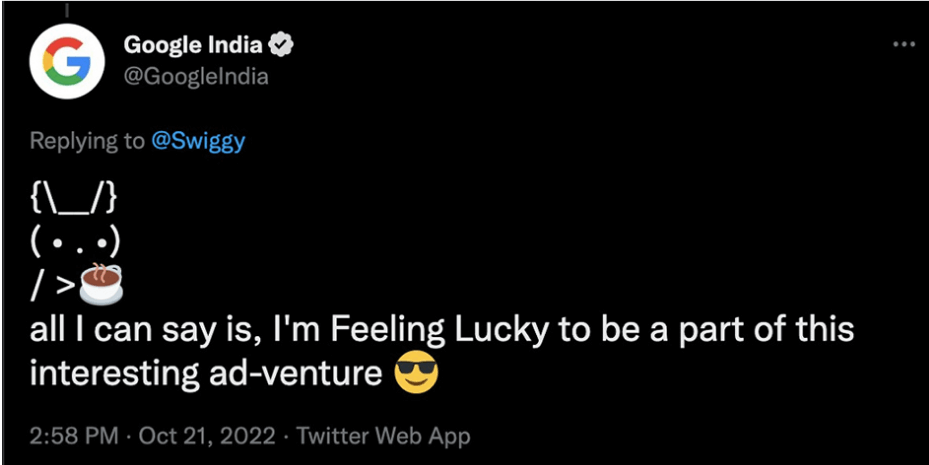Image resolution: width=929 pixels, height=465 pixels.
Task: Open the Twitter Web App source link
Action: coord(383,437)
